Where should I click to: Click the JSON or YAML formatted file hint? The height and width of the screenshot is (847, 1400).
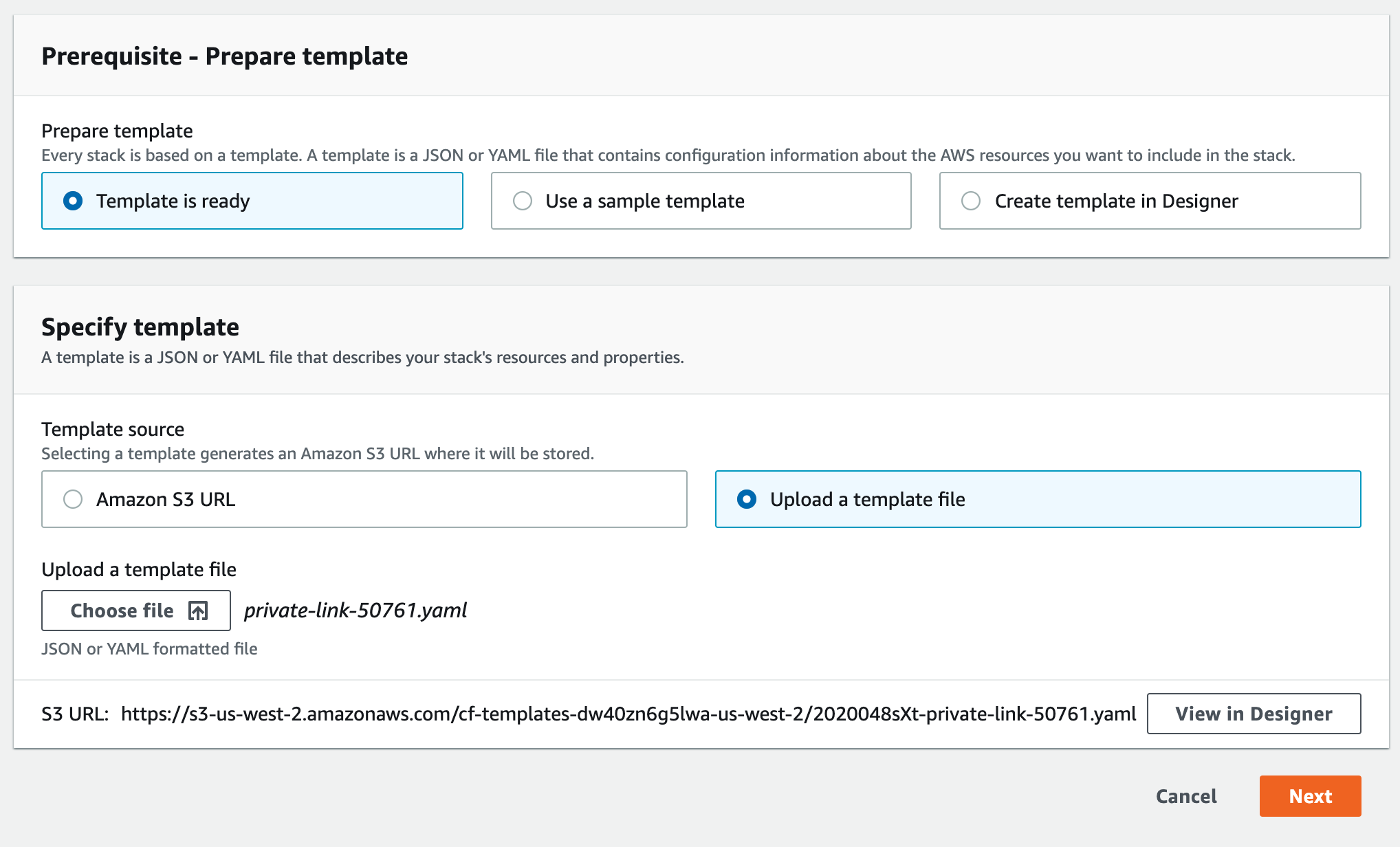click(149, 649)
